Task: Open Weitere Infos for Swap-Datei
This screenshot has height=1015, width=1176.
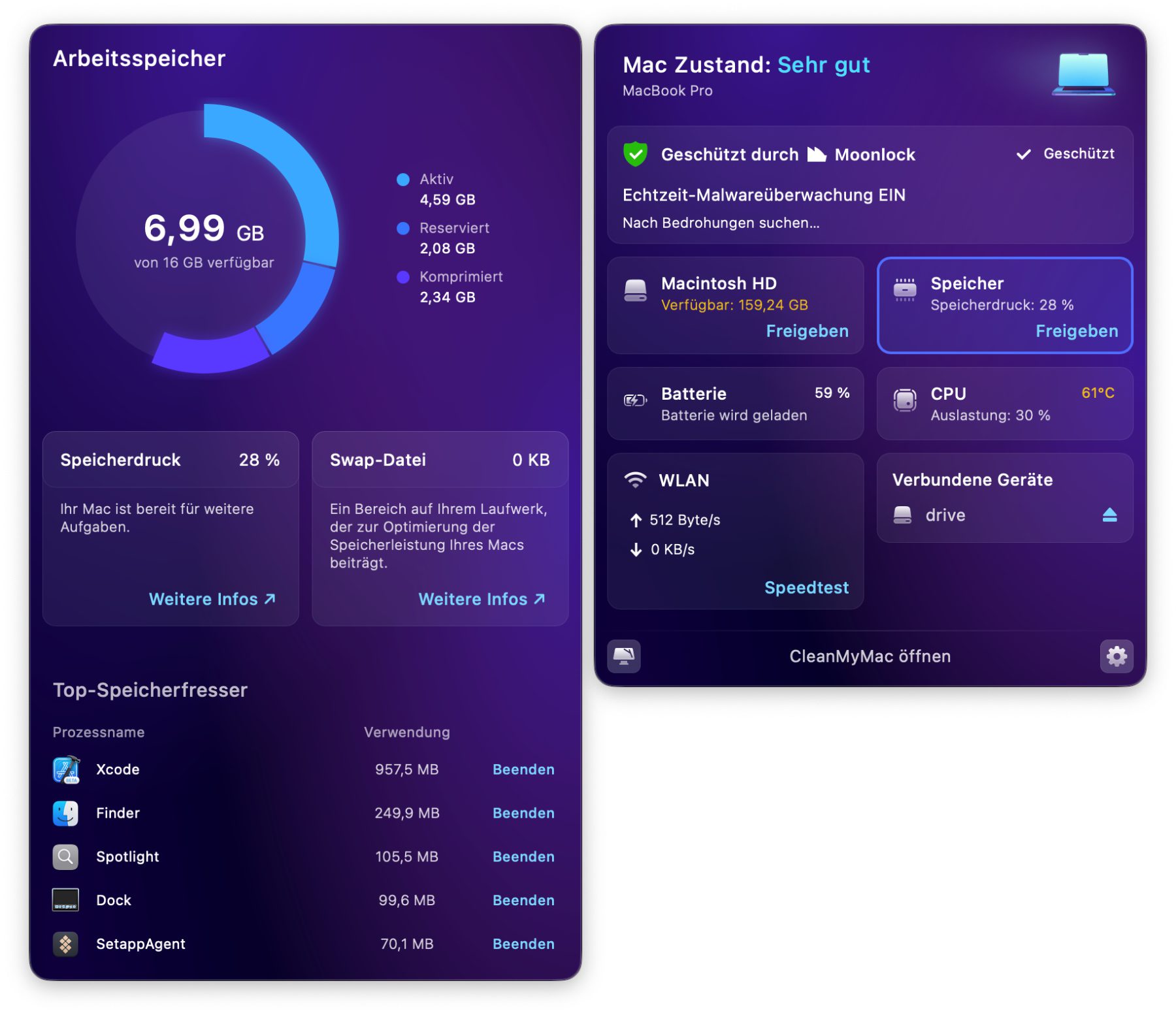Action: coord(482,599)
